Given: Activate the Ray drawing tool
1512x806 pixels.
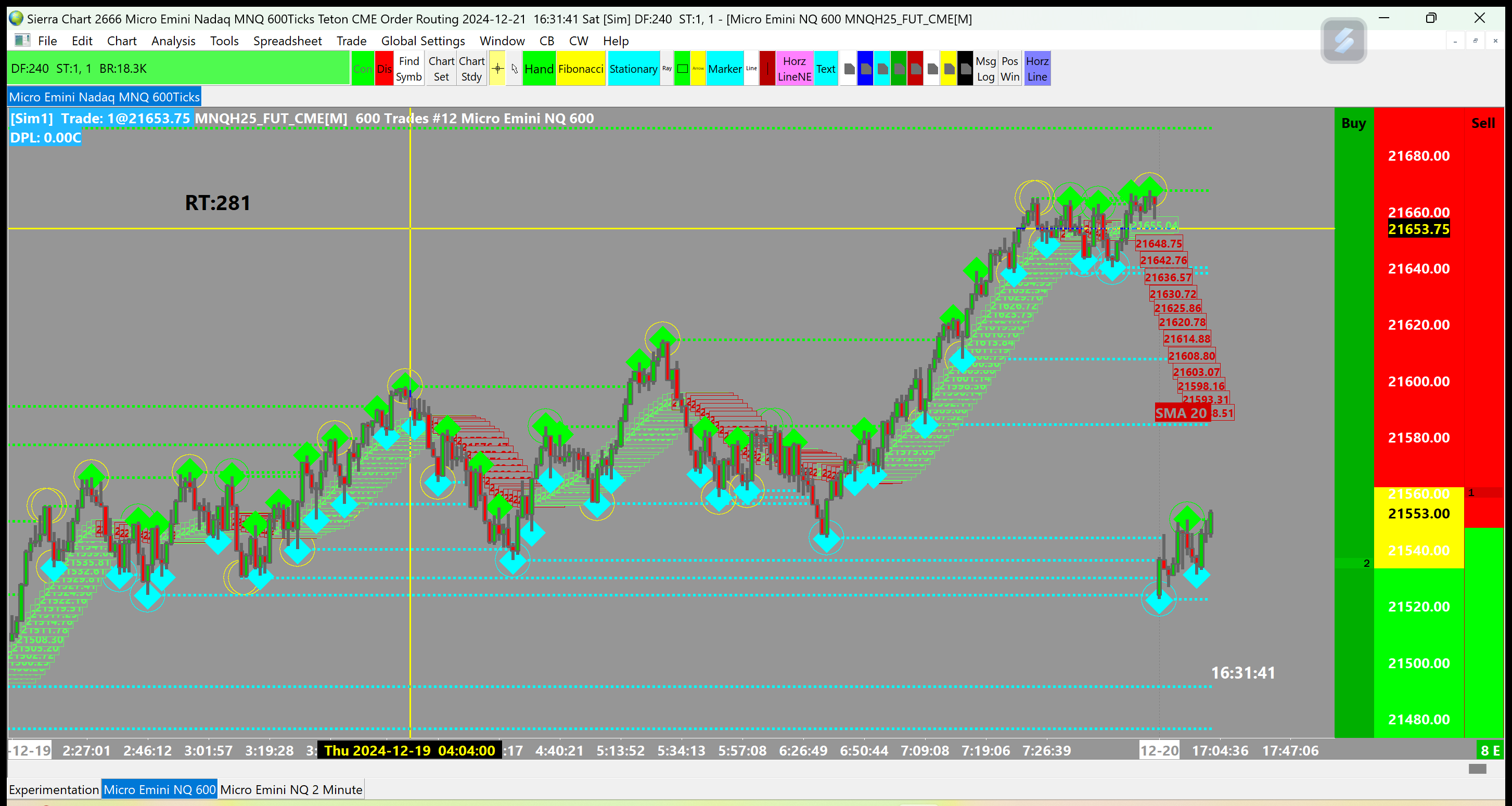Looking at the screenshot, I should click(x=667, y=69).
